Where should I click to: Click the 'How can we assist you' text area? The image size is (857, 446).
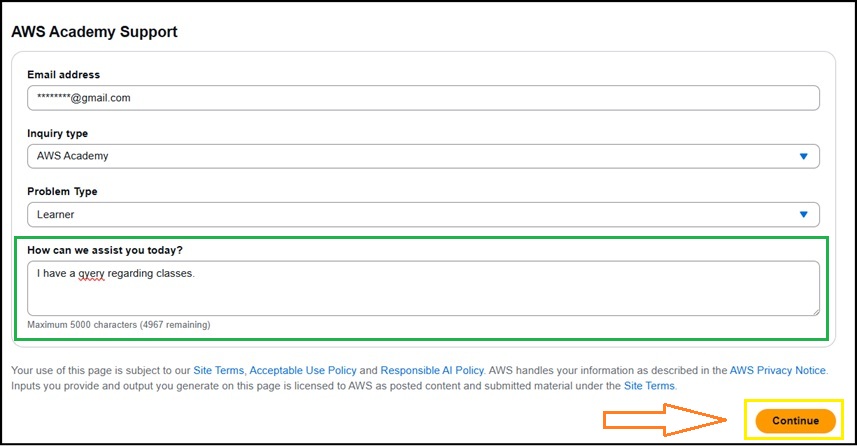tap(423, 288)
